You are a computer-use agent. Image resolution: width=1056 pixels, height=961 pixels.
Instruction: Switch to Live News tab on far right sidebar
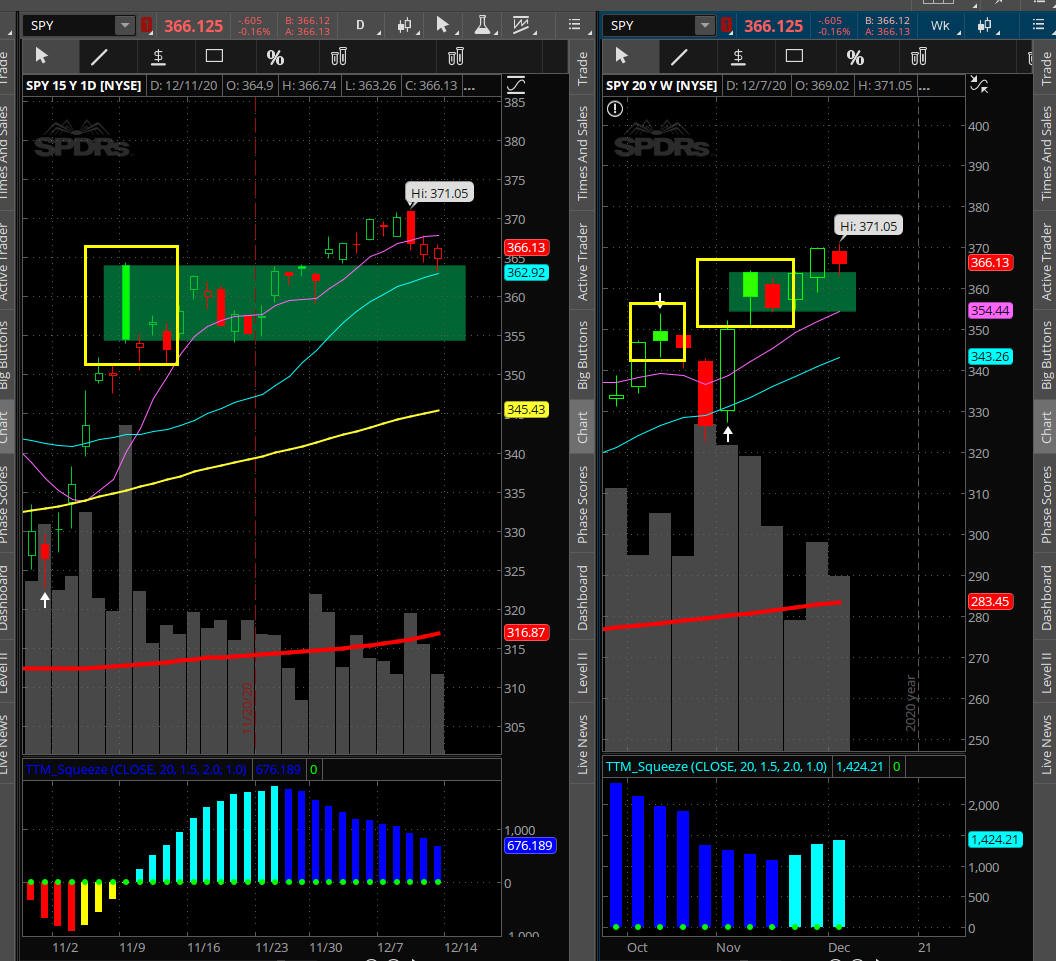[1047, 745]
